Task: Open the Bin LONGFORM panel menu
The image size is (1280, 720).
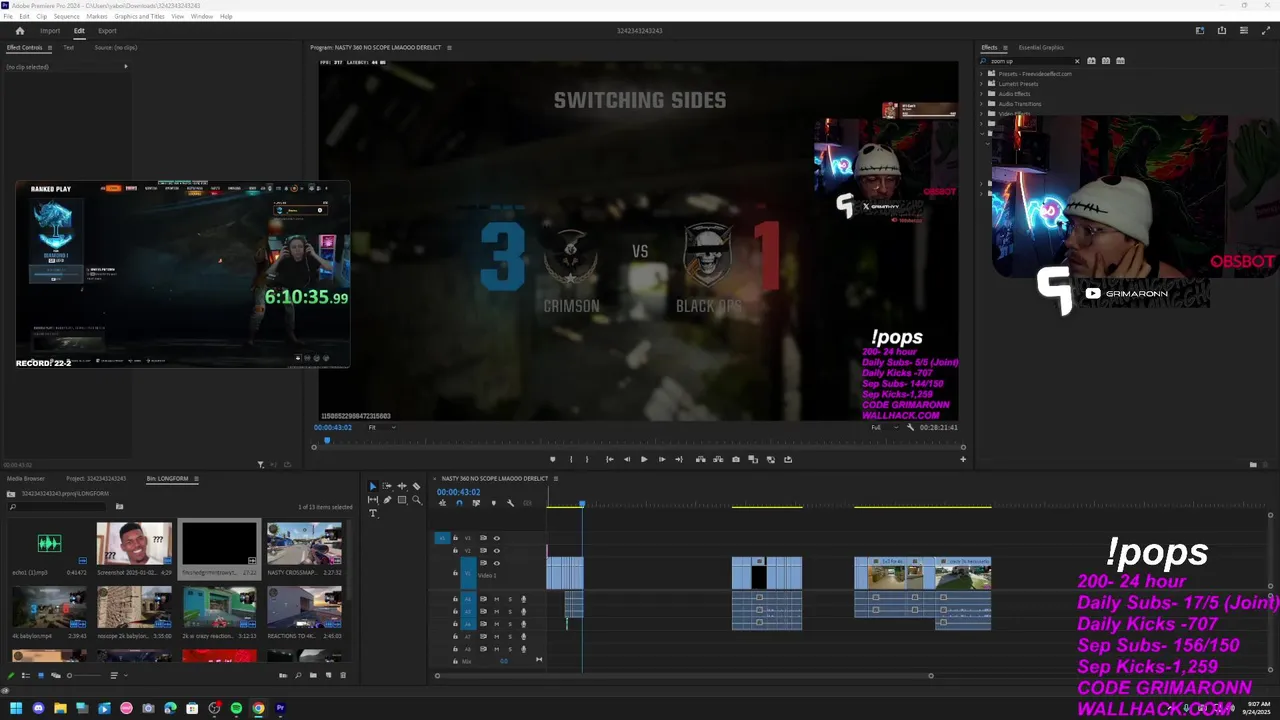Action: pos(196,479)
